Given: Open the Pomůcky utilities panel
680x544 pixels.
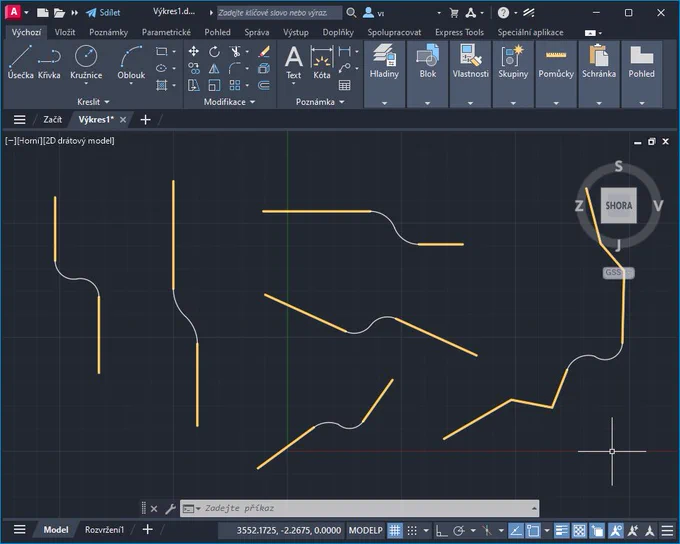Looking at the screenshot, I should click(556, 74).
